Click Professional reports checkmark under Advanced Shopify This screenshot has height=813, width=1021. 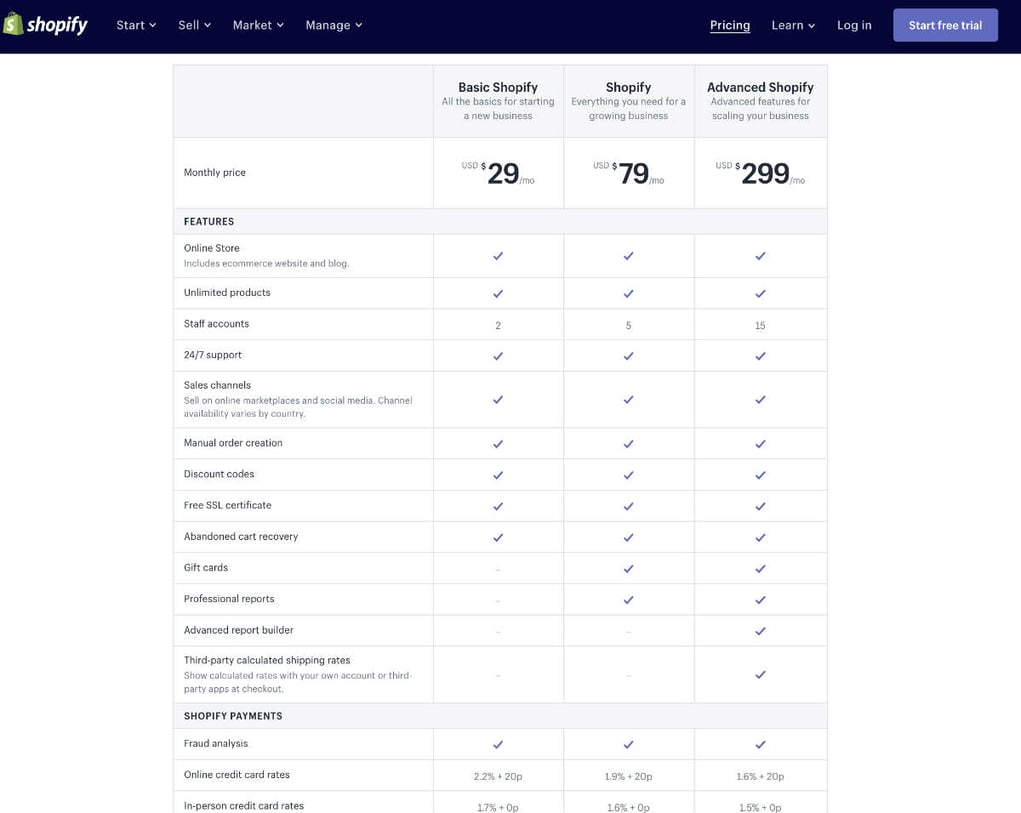tap(760, 600)
